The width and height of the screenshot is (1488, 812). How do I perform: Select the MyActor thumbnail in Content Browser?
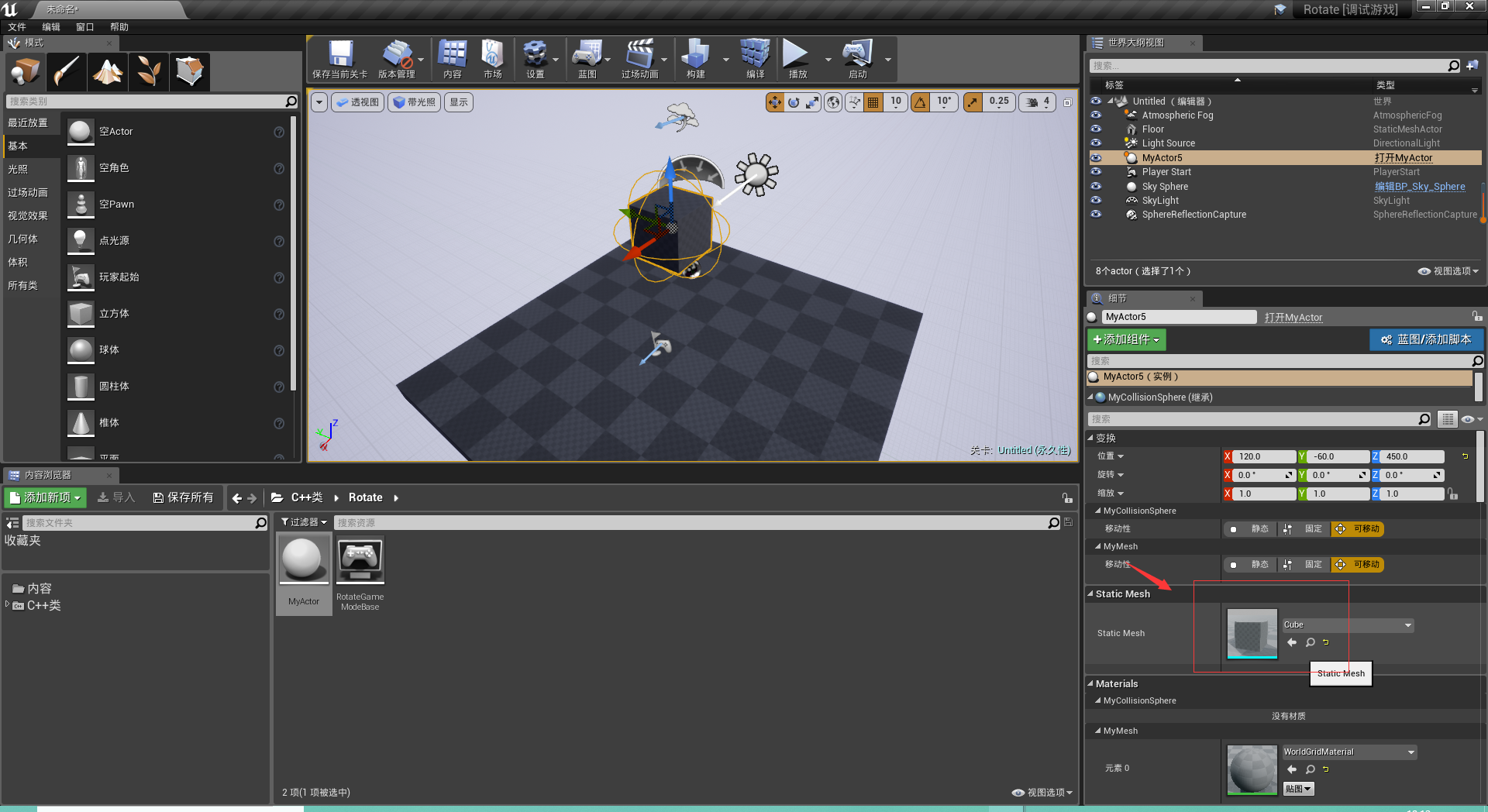(303, 559)
